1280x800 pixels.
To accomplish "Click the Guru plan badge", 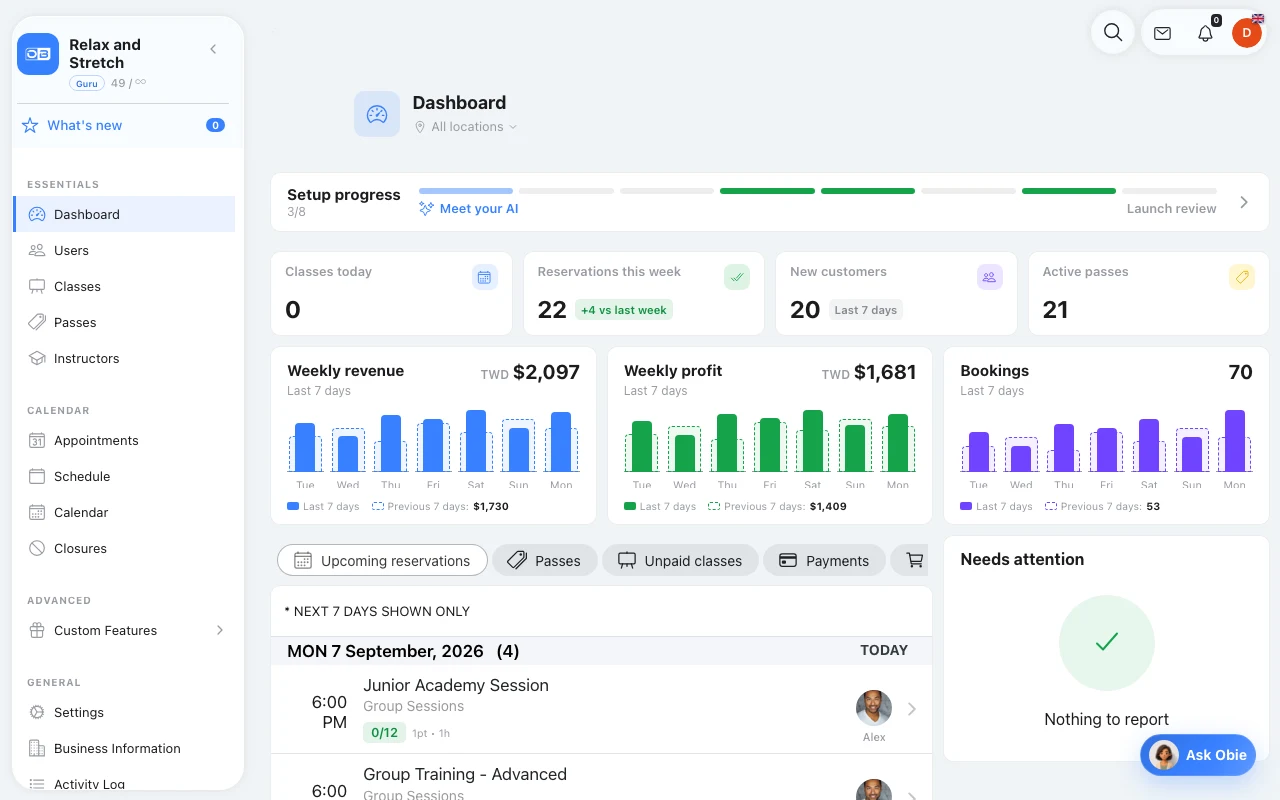I will coord(87,84).
